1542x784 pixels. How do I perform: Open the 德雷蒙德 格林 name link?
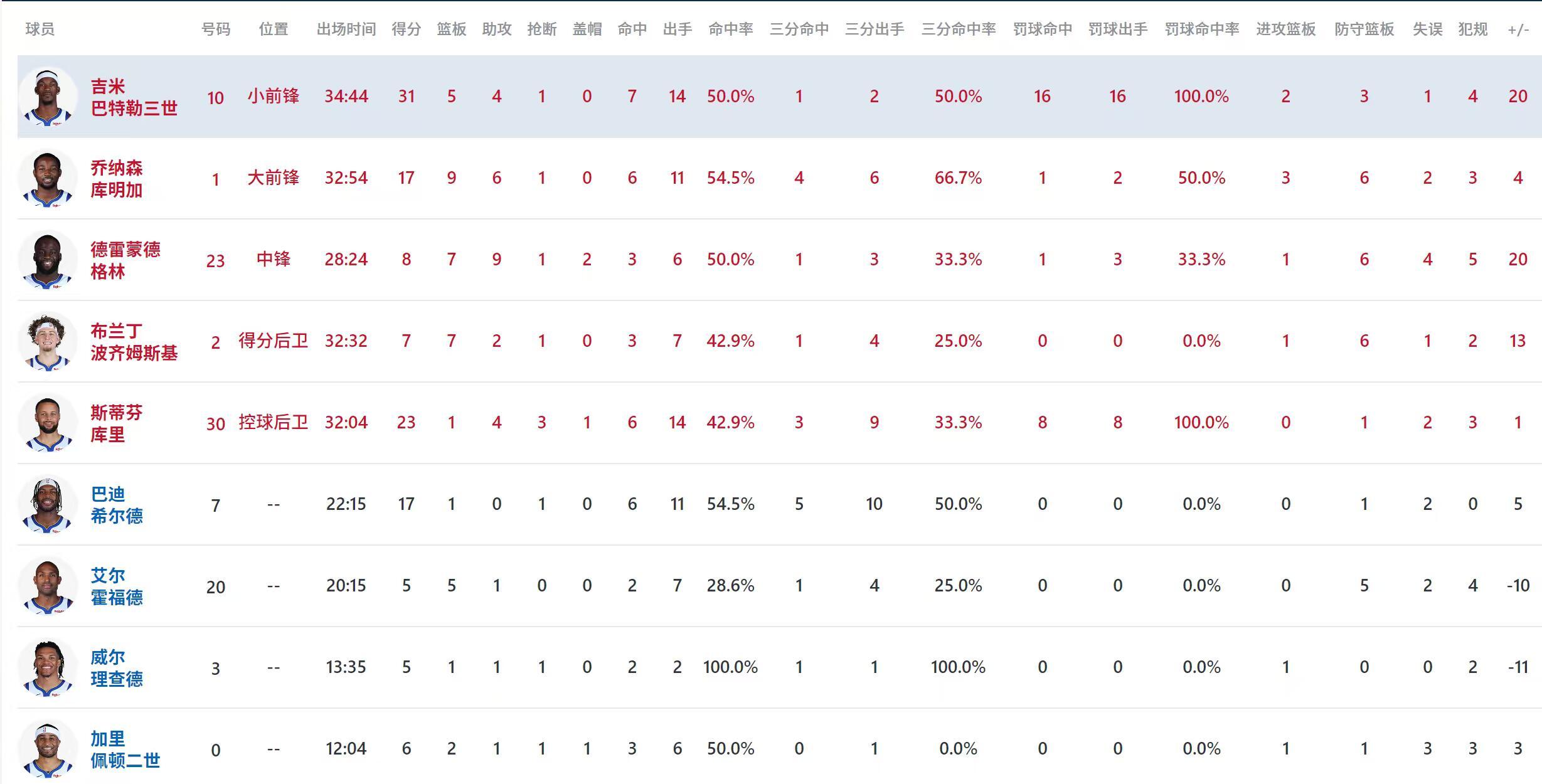(125, 260)
